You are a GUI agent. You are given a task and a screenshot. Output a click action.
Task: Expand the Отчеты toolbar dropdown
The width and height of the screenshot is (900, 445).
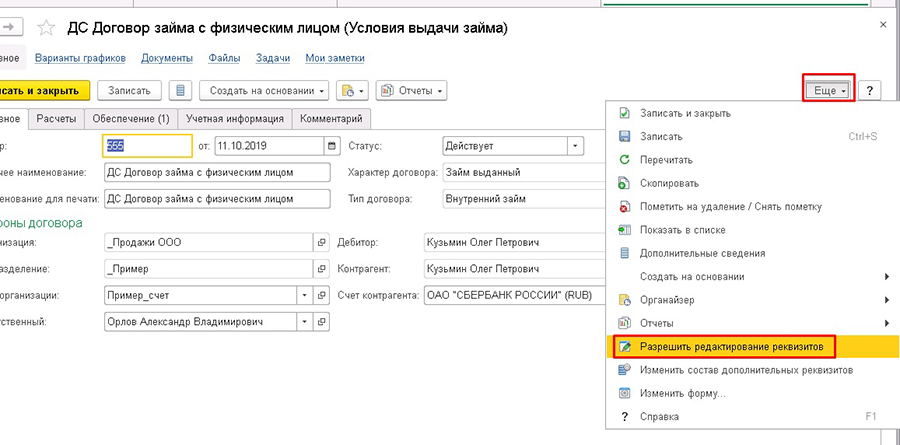point(412,91)
